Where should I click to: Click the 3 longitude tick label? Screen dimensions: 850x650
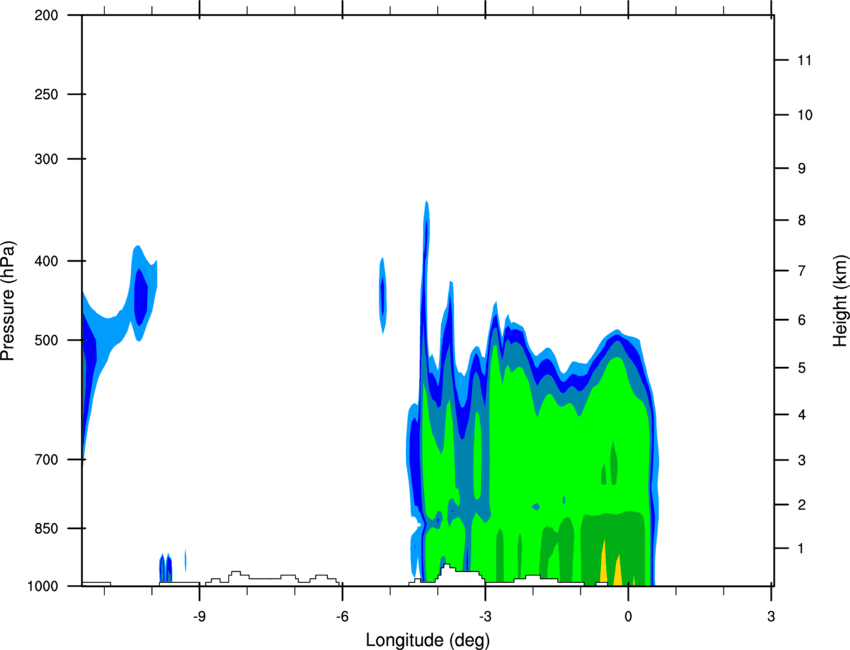(771, 617)
